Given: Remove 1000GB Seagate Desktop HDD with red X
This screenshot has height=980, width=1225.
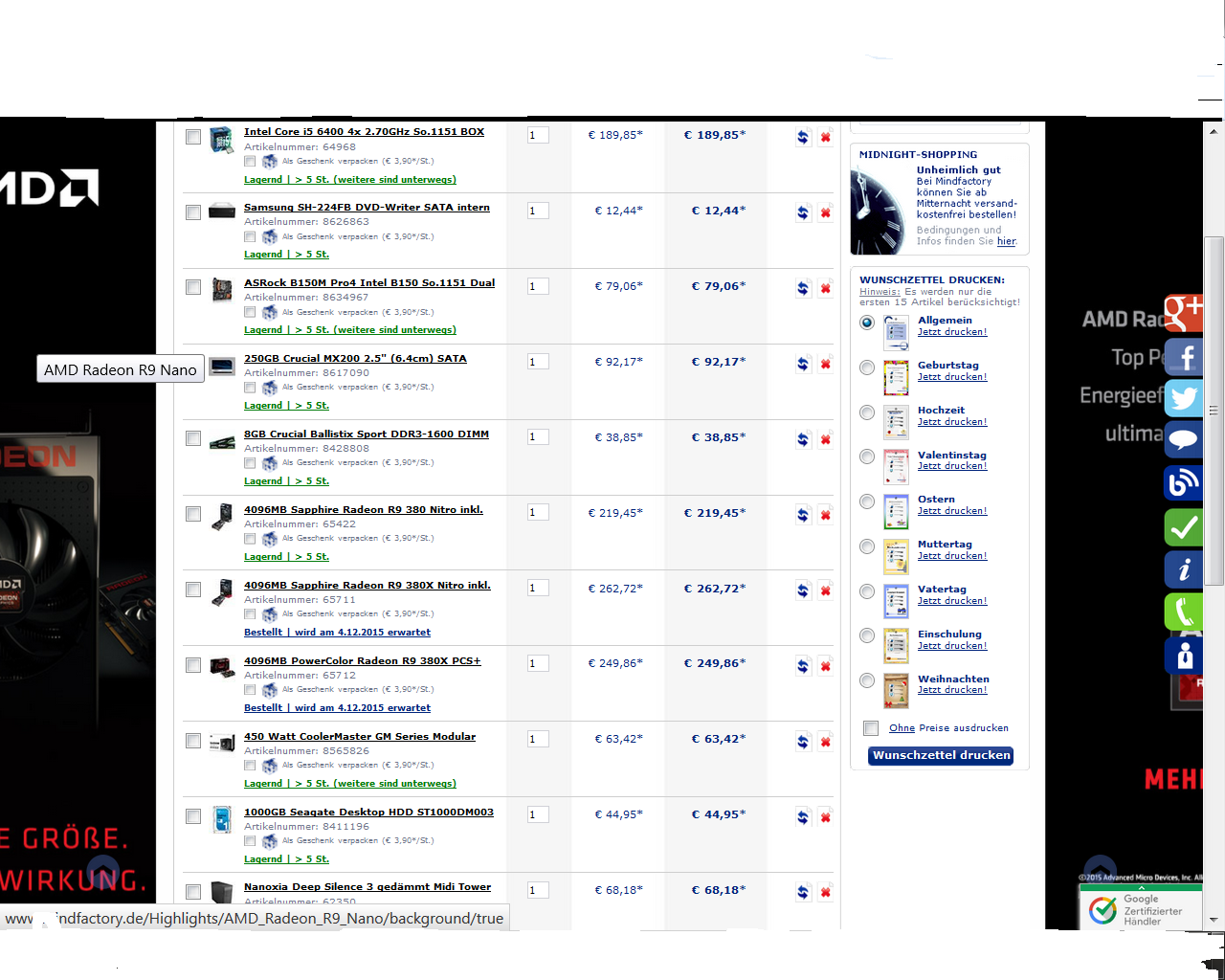Looking at the screenshot, I should (825, 817).
